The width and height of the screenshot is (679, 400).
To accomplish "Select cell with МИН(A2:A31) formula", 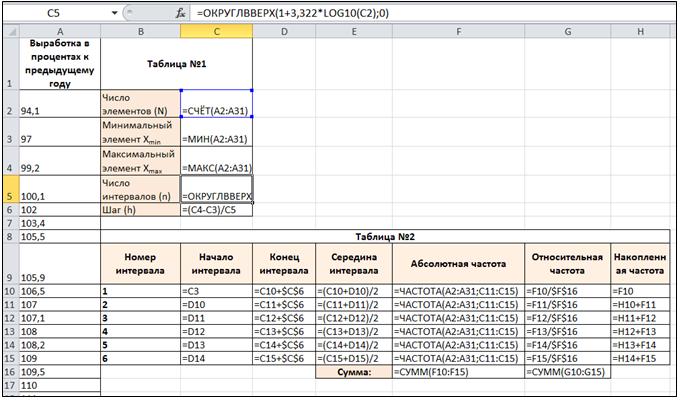I will (216, 139).
